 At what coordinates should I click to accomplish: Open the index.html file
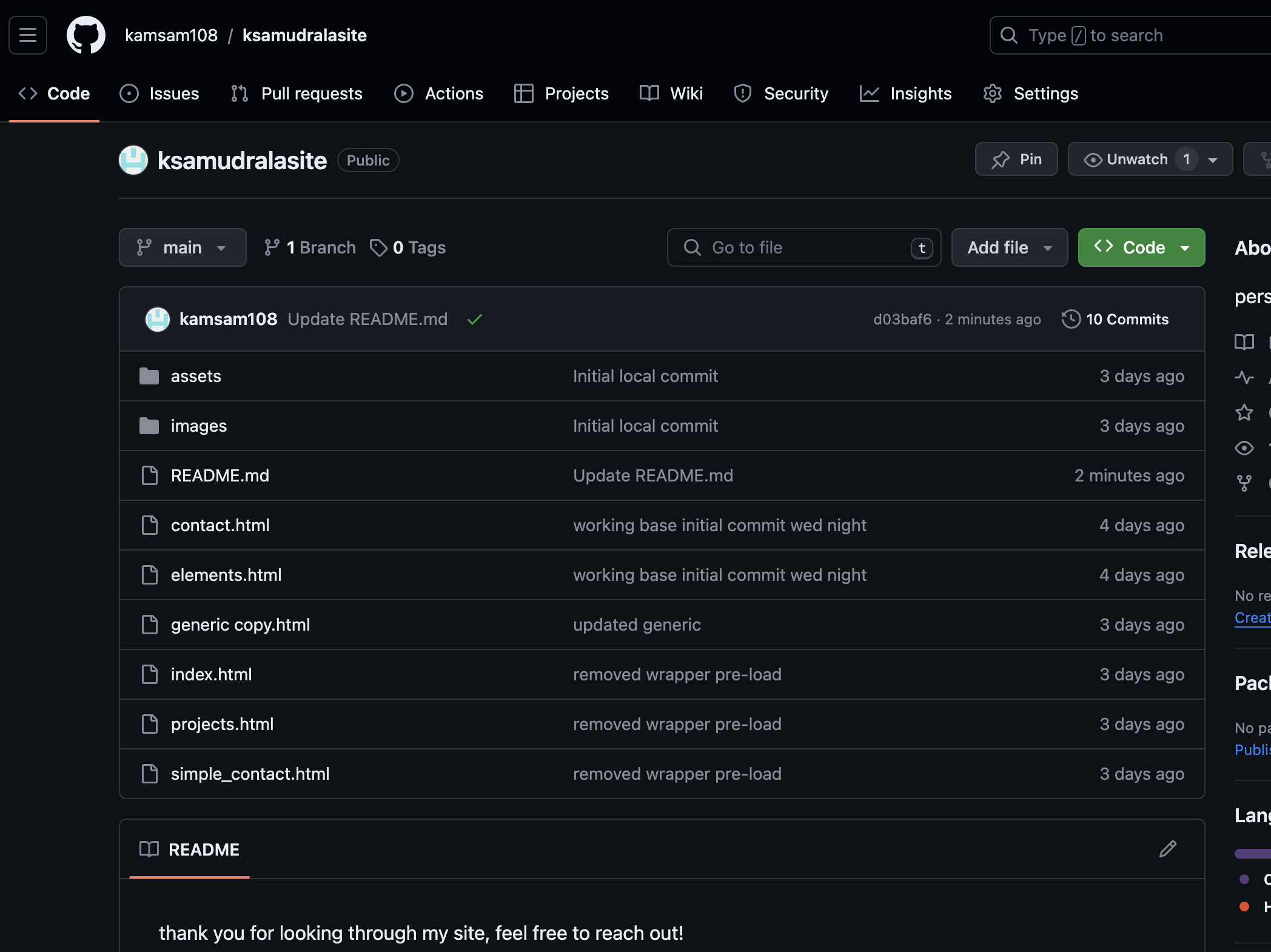211,674
